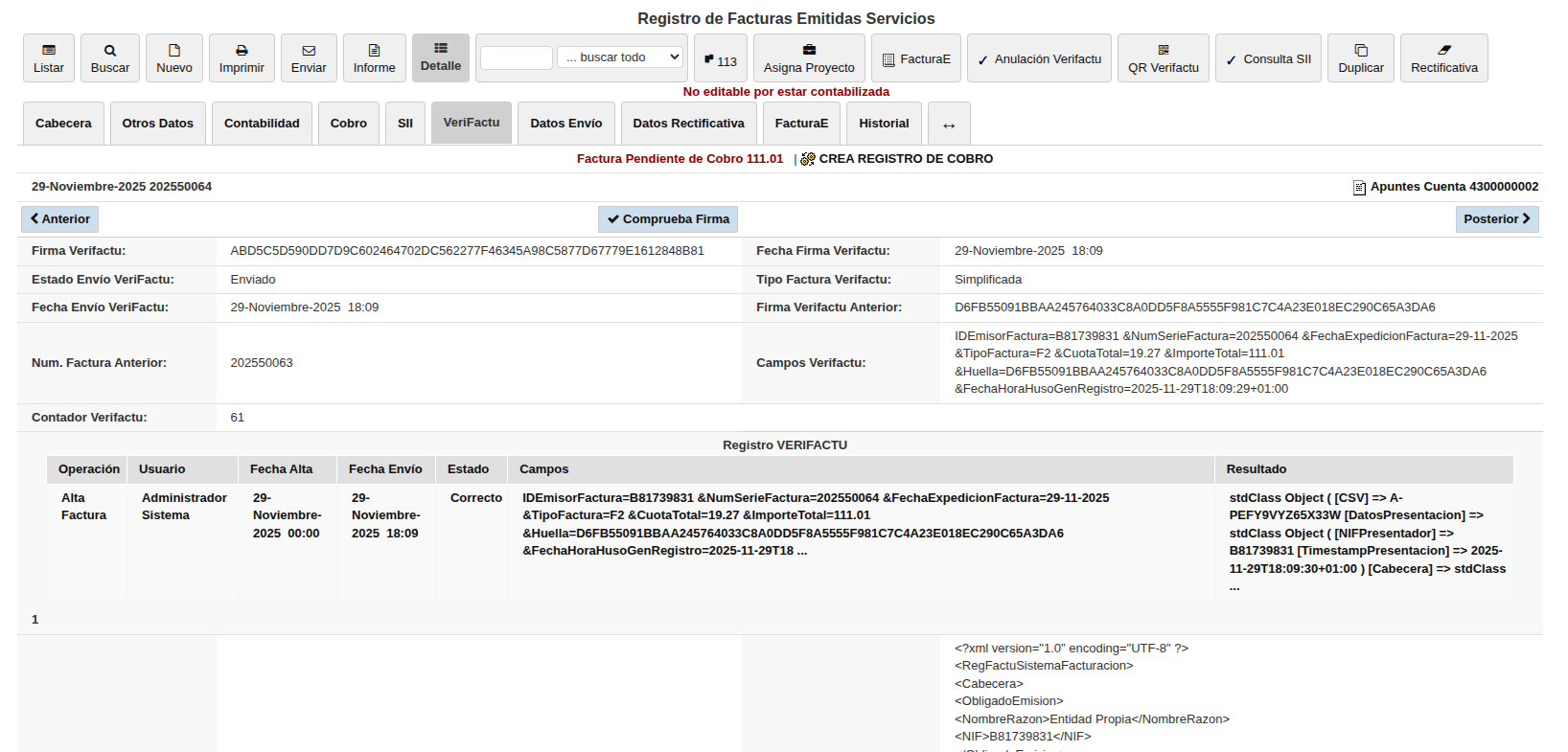Screen dimensions: 1568x752
Task: Click the search text input field
Action: [517, 57]
